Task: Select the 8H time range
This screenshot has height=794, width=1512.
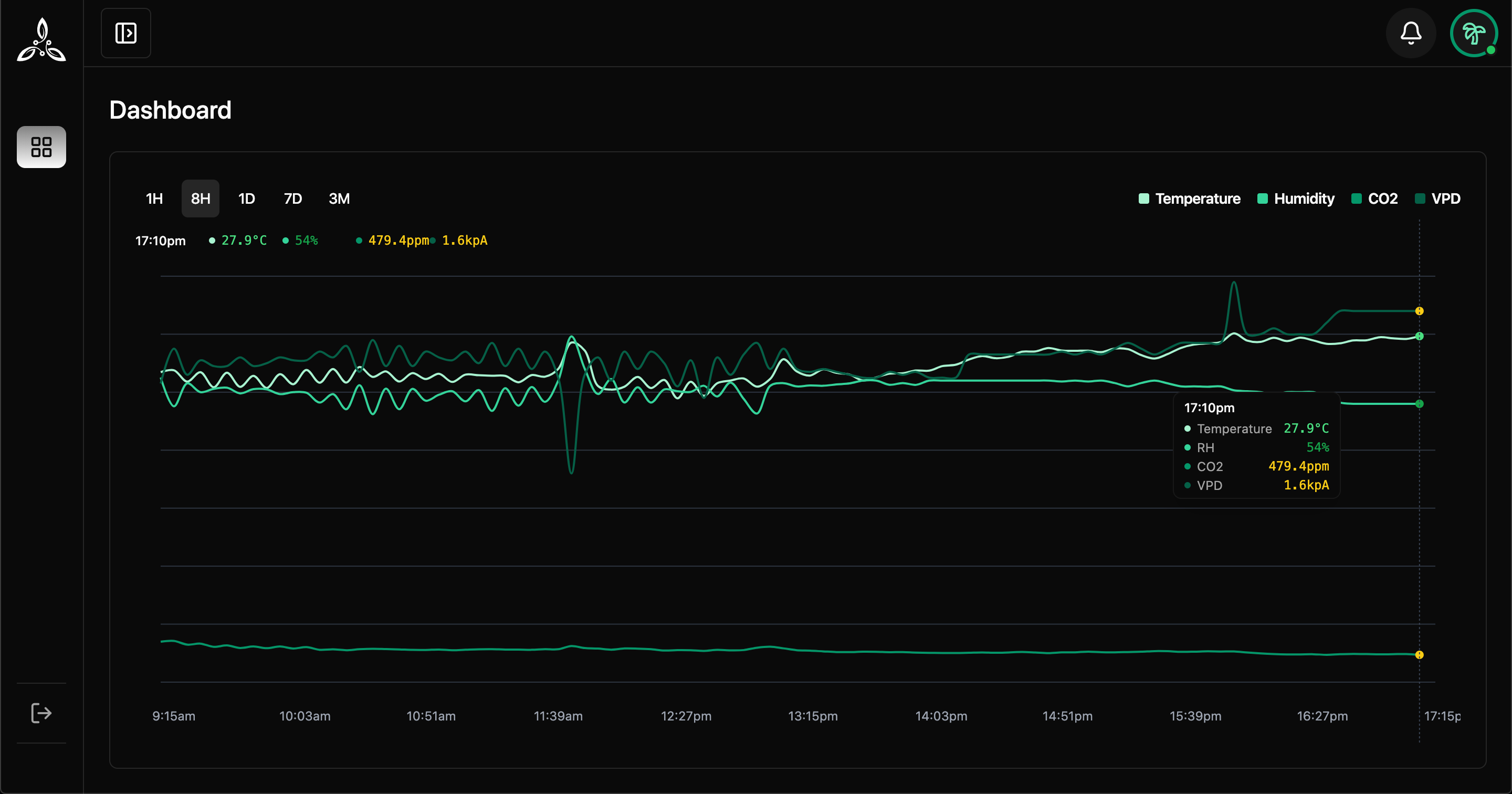Action: point(200,198)
